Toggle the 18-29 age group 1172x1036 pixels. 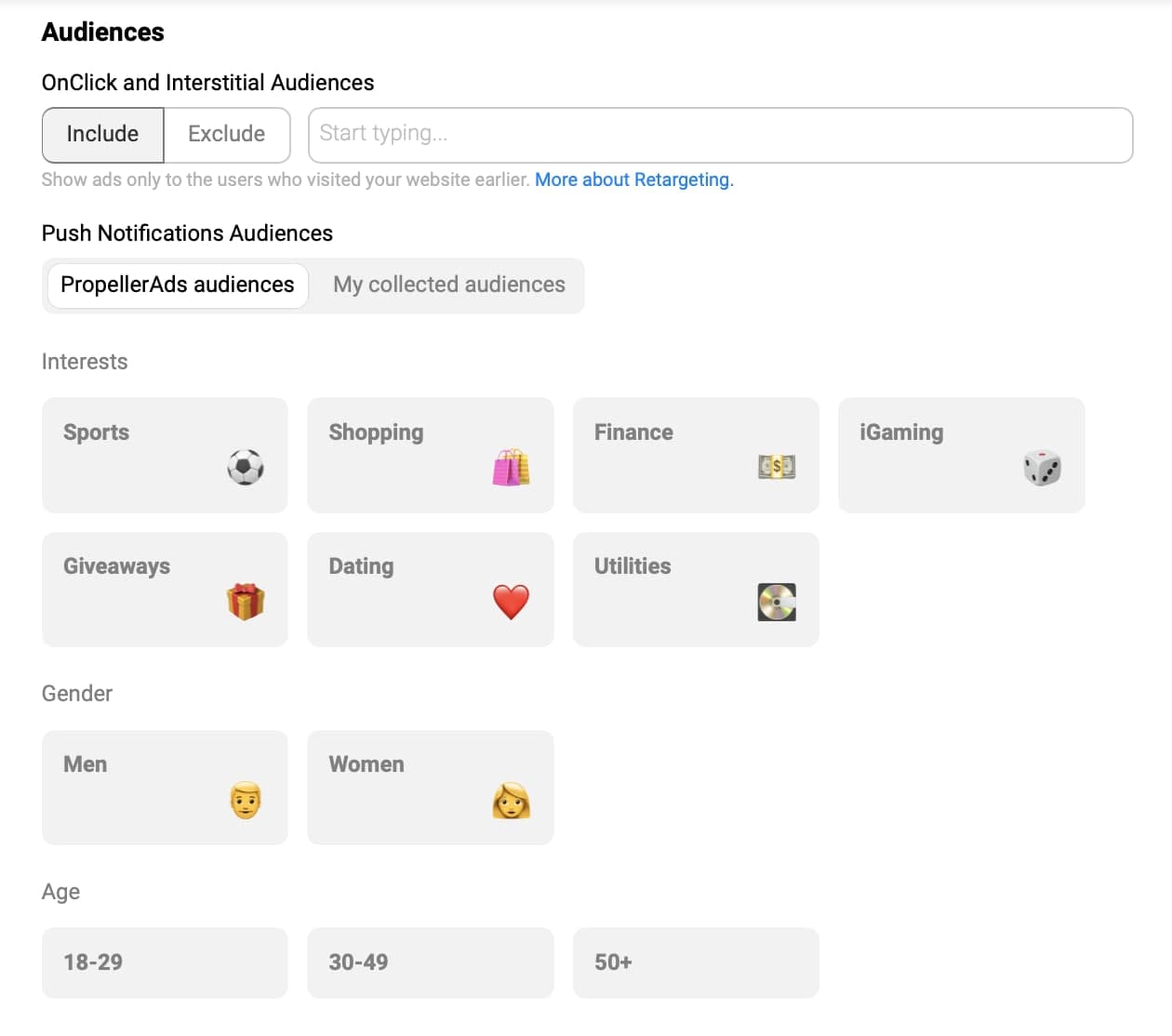165,963
